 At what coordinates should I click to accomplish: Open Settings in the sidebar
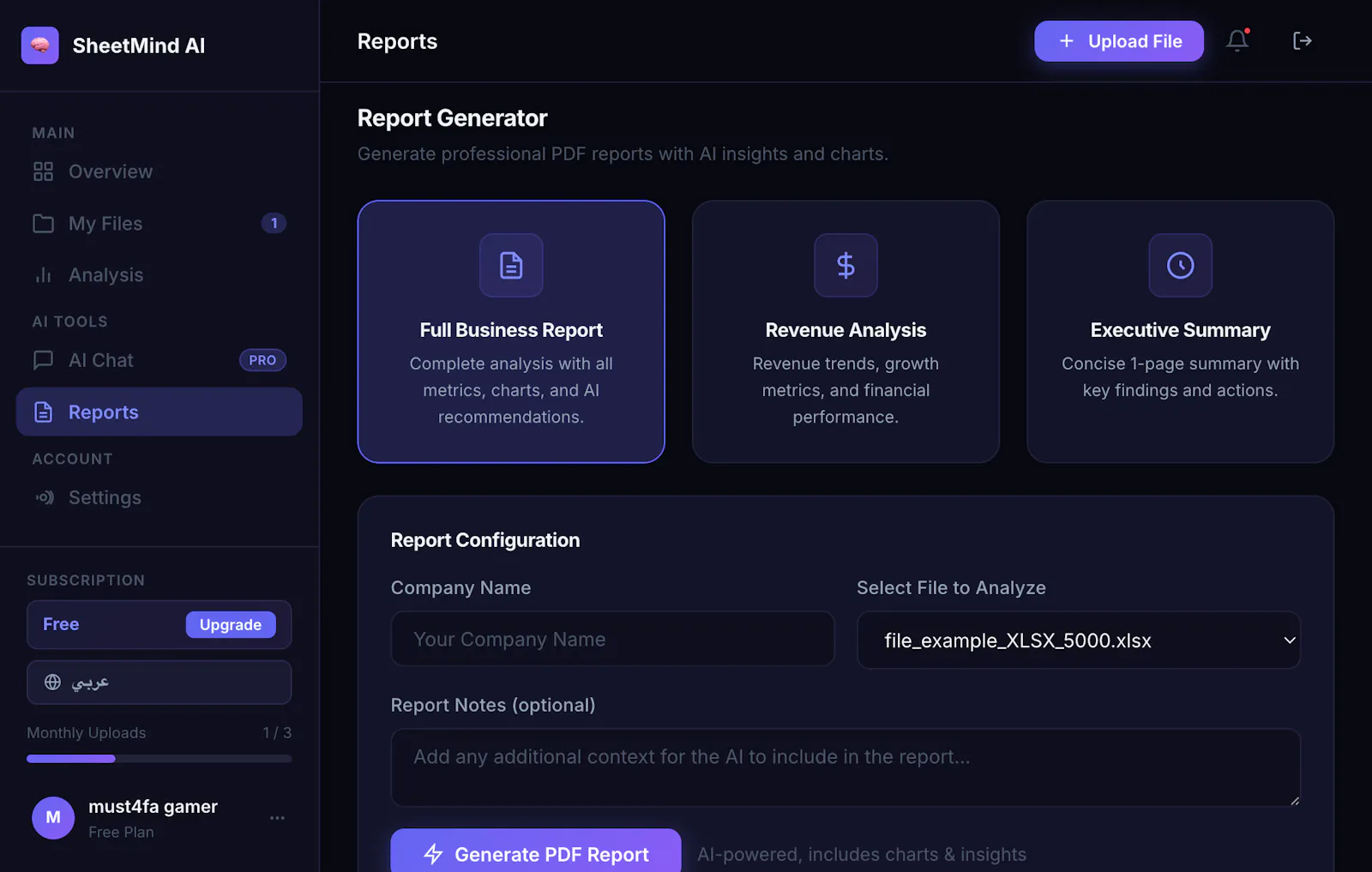tap(159, 497)
